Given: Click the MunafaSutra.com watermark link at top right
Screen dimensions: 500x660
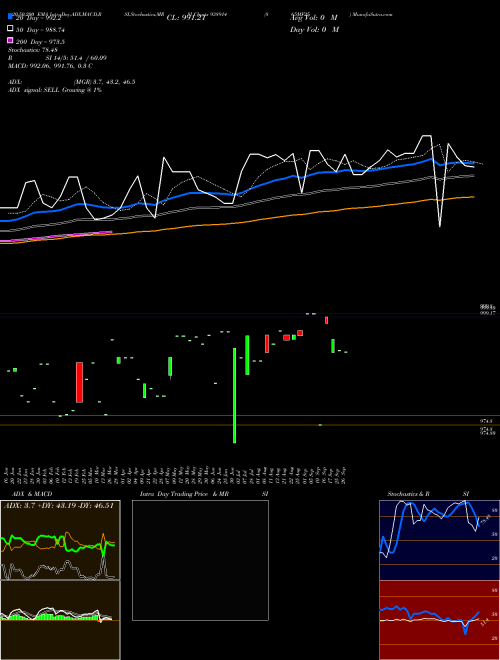Looking at the screenshot, I should coord(371,14).
